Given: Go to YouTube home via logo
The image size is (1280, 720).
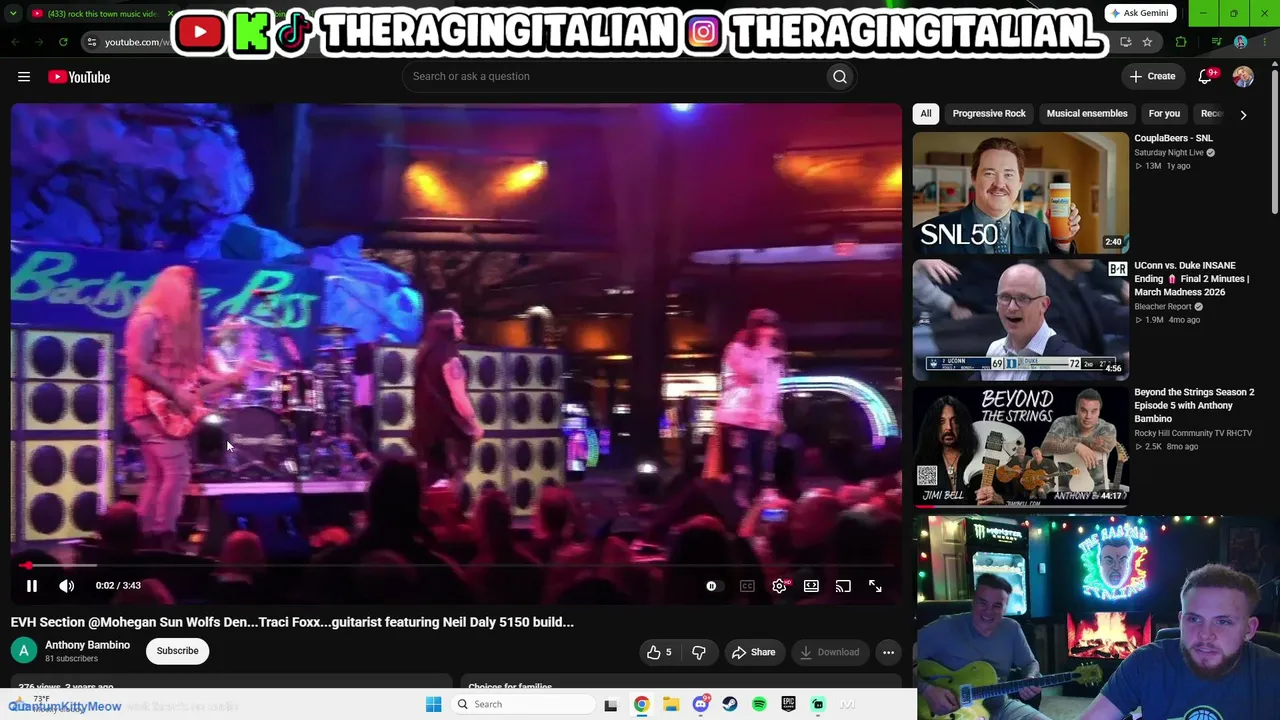Looking at the screenshot, I should [x=79, y=77].
